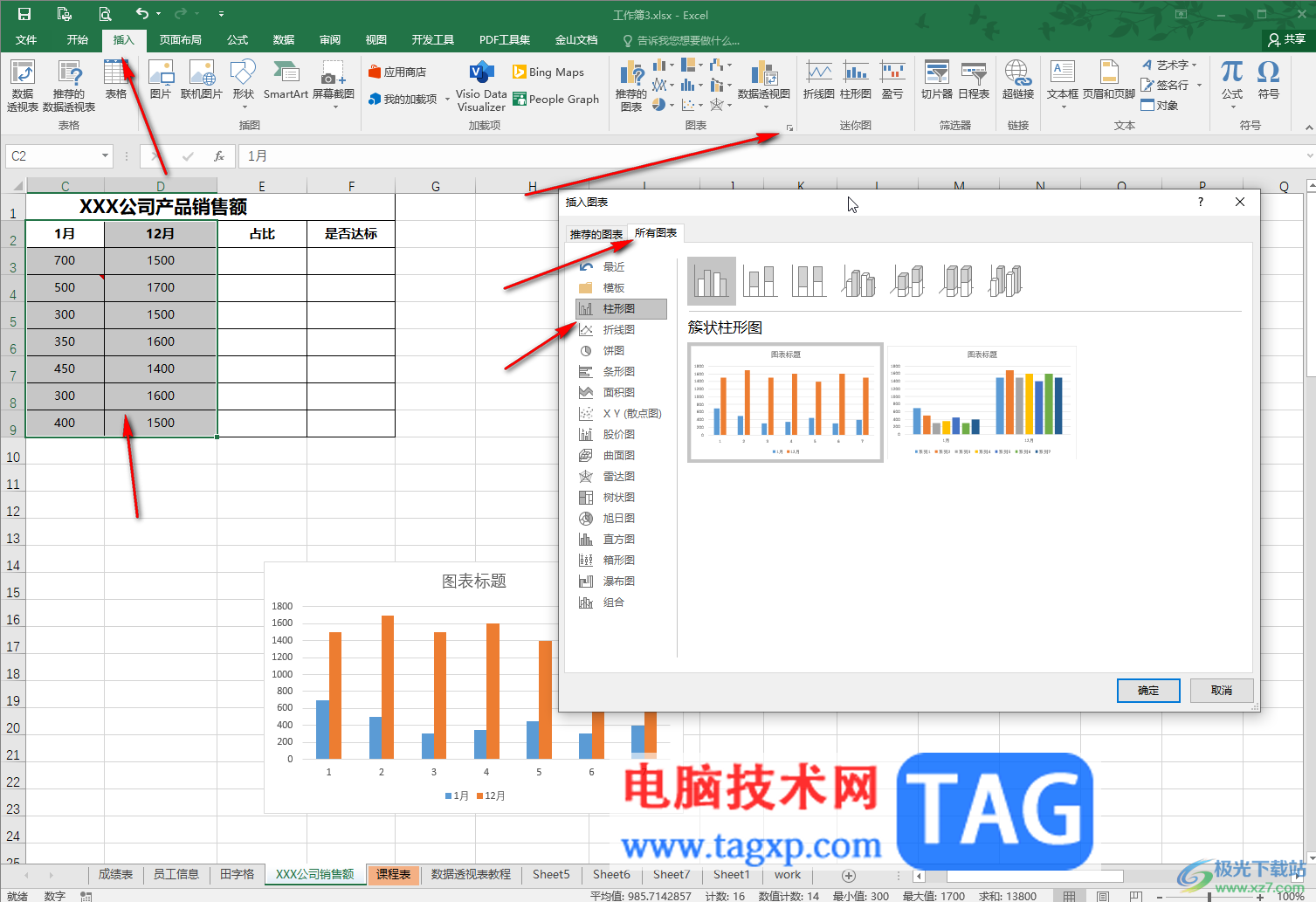
Task: Click the Pictures insert icon
Action: [161, 79]
